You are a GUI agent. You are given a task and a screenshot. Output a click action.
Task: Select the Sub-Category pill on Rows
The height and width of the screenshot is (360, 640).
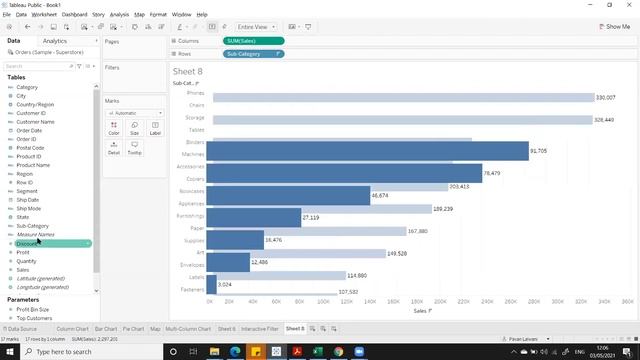[x=253, y=54]
